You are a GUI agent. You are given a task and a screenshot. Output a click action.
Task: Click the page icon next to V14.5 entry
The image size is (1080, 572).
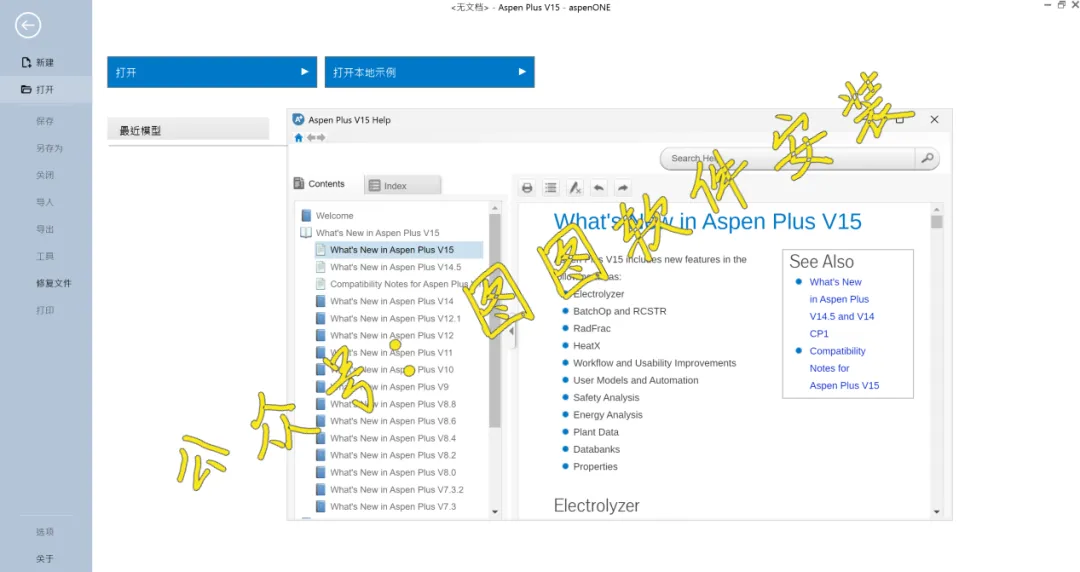(x=320, y=267)
